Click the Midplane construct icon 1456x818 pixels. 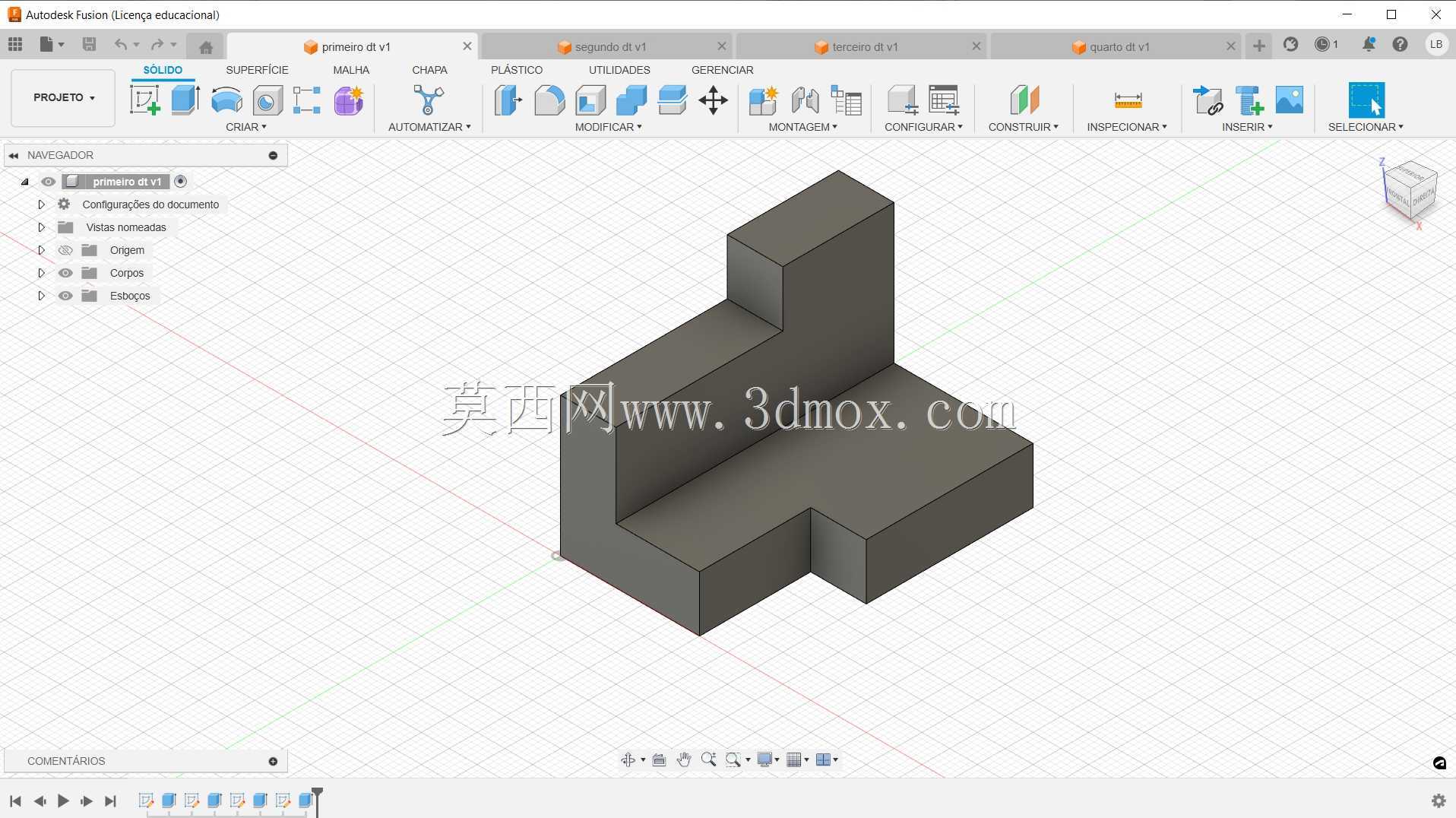pos(1024,100)
